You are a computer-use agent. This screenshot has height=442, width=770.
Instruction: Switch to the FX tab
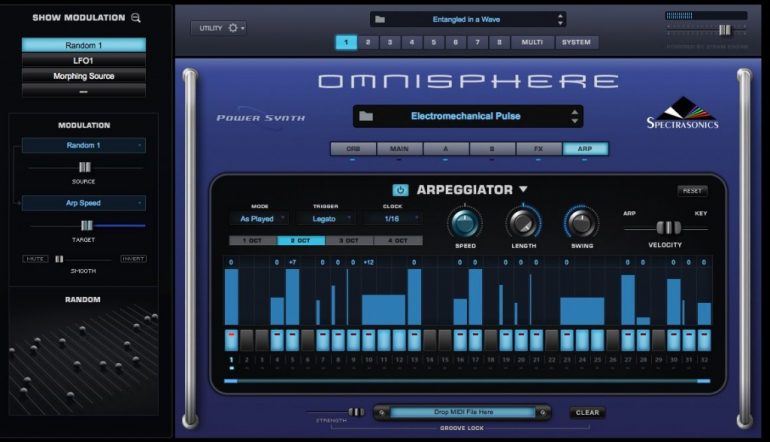[537, 149]
